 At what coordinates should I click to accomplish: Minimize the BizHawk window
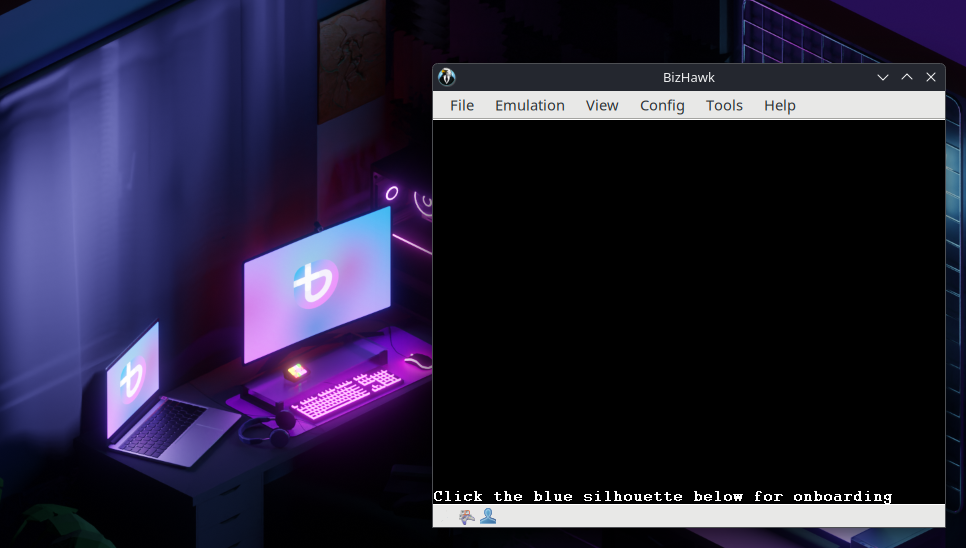tap(883, 77)
